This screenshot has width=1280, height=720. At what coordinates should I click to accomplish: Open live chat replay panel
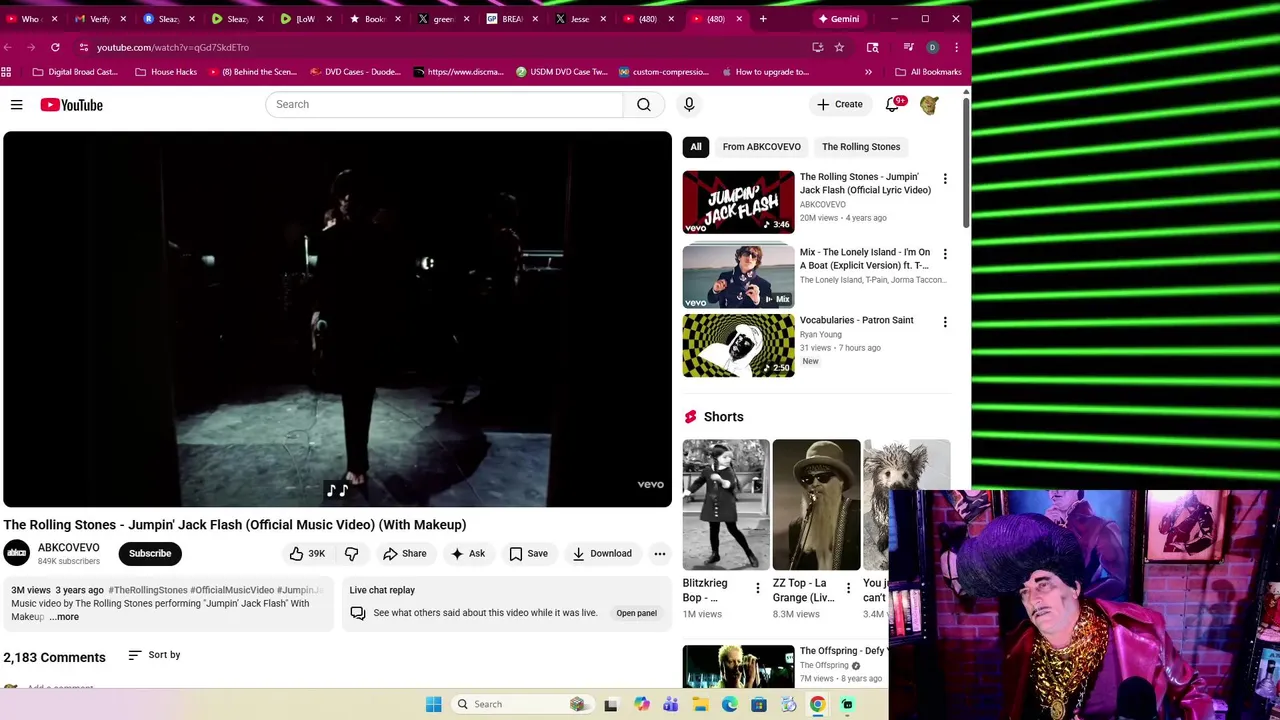[636, 613]
